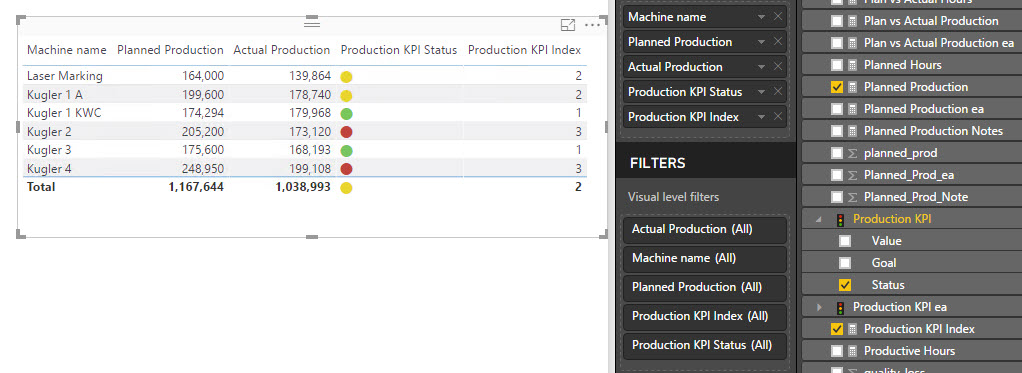The height and width of the screenshot is (373, 1022).
Task: Select the Kugler 1 KWC machine cell
Action: click(x=64, y=113)
